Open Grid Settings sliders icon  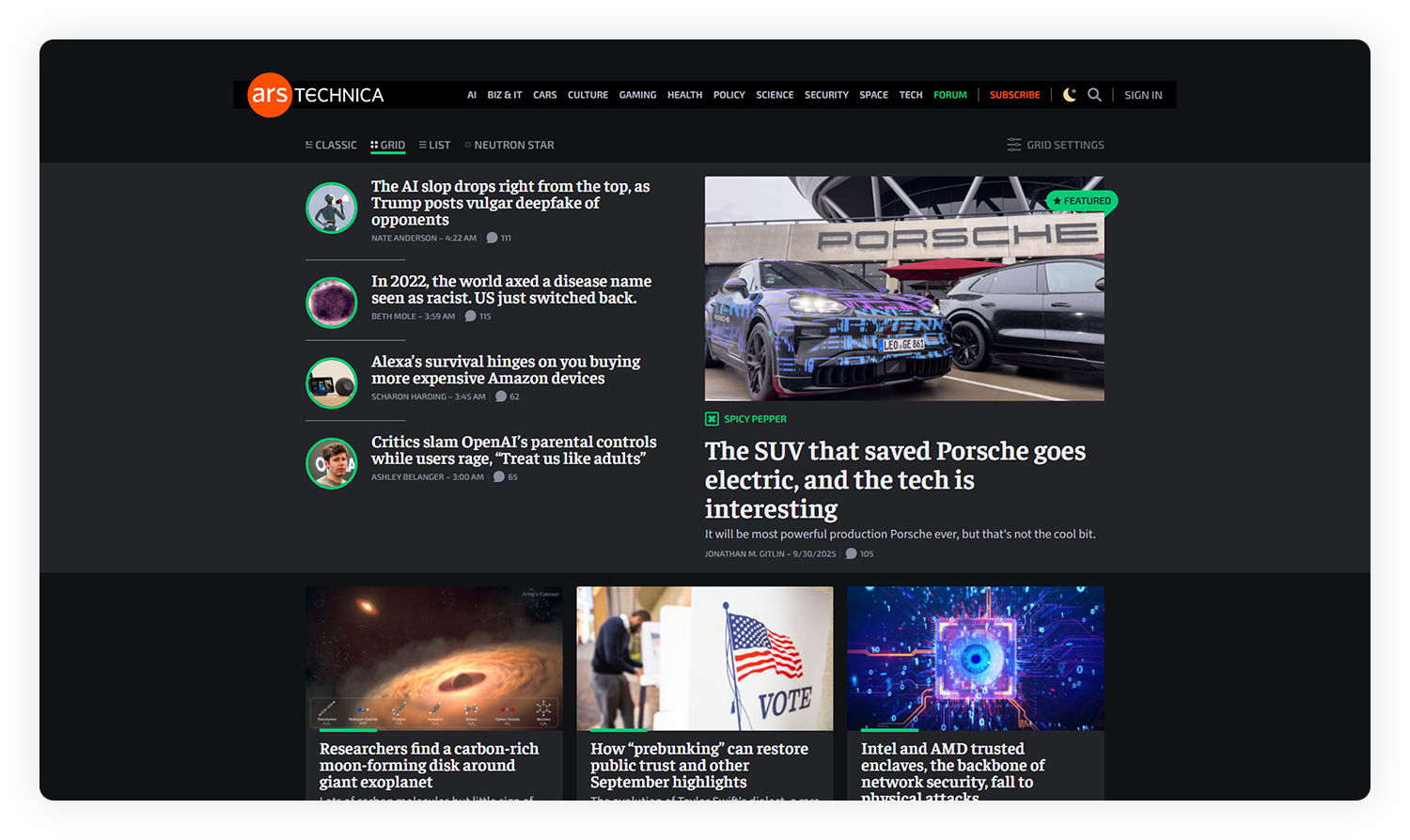point(1014,145)
